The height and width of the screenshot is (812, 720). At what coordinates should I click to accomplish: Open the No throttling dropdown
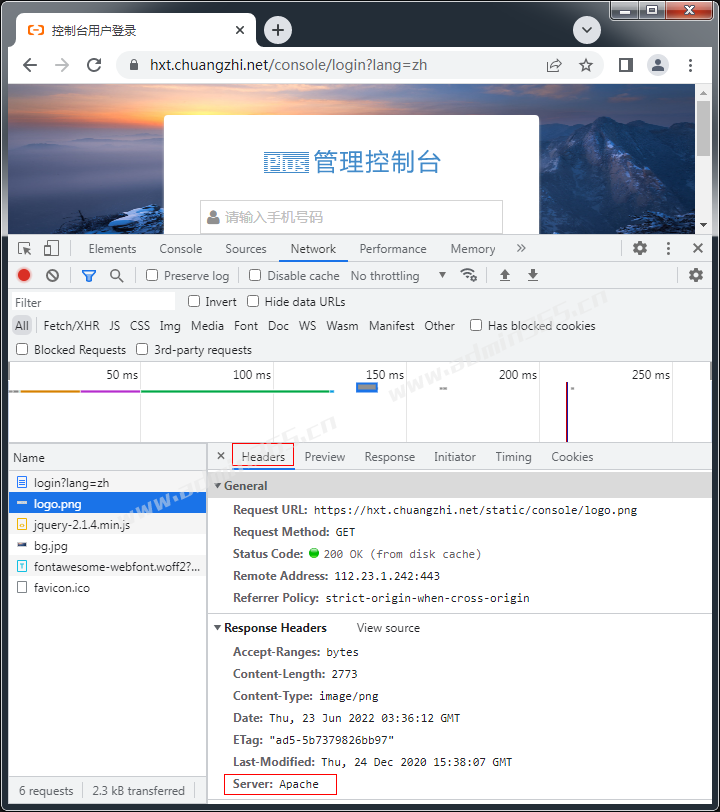click(x=398, y=276)
